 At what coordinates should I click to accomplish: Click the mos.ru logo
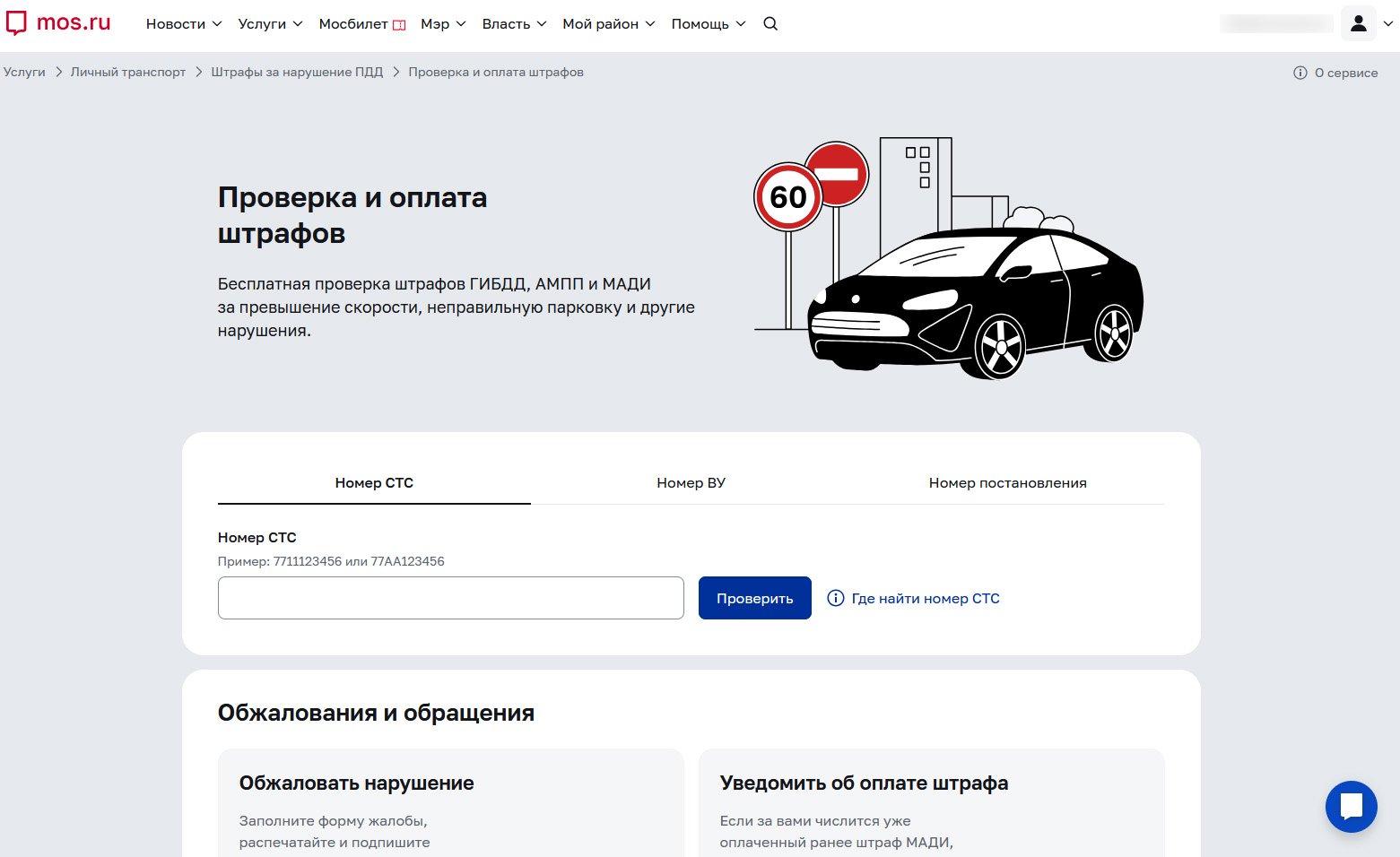58,23
